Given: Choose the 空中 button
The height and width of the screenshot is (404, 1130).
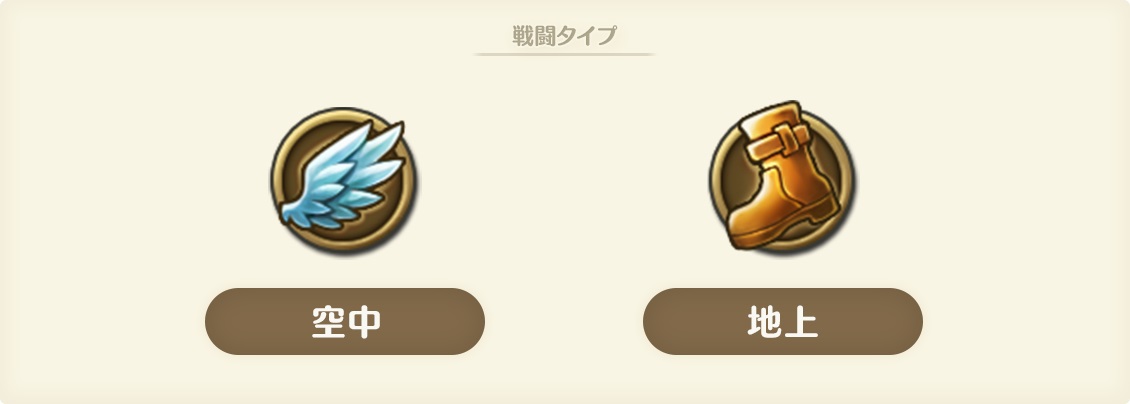Looking at the screenshot, I should pyautogui.click(x=345, y=321).
